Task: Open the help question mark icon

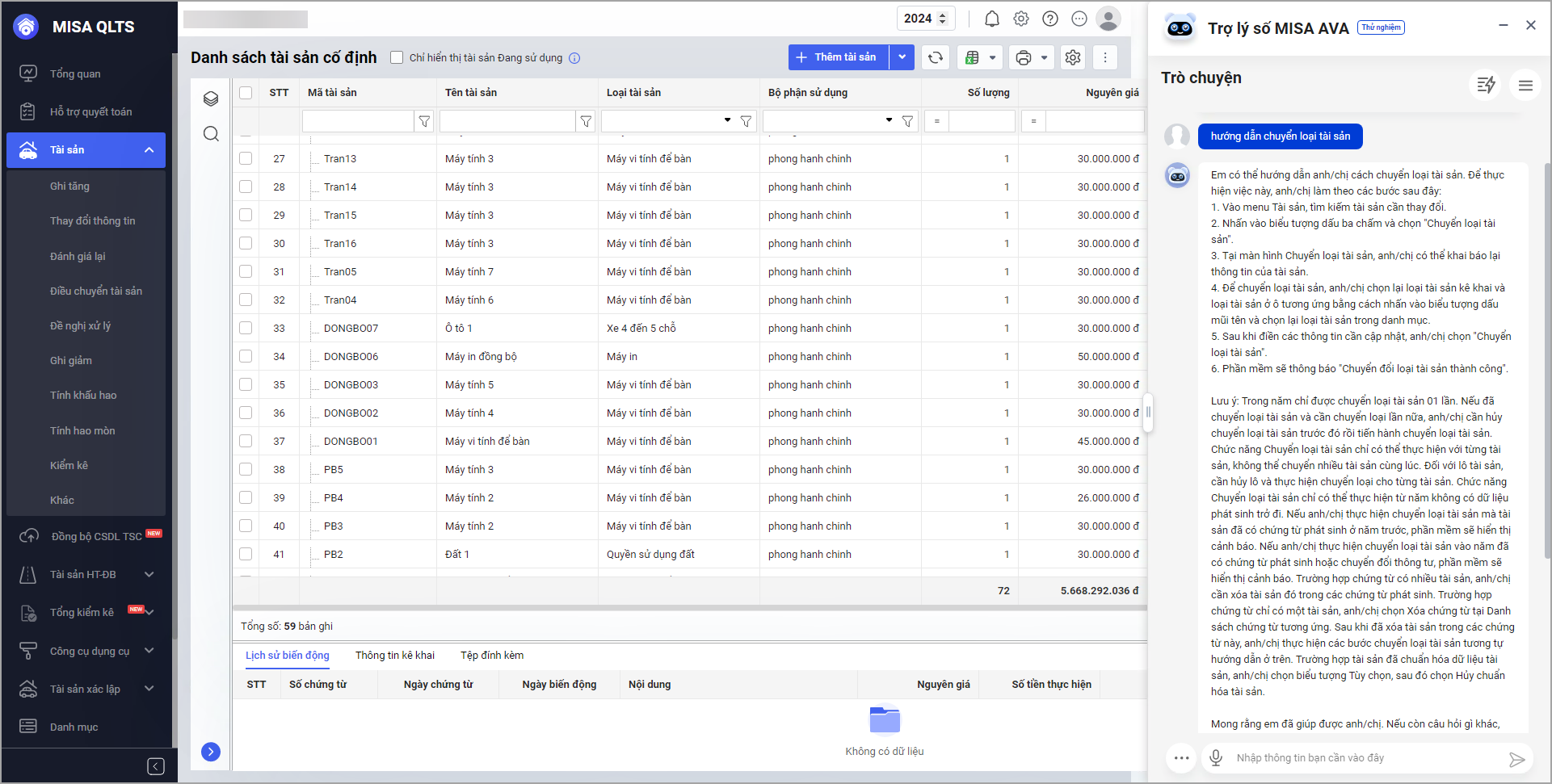Action: 1050,19
